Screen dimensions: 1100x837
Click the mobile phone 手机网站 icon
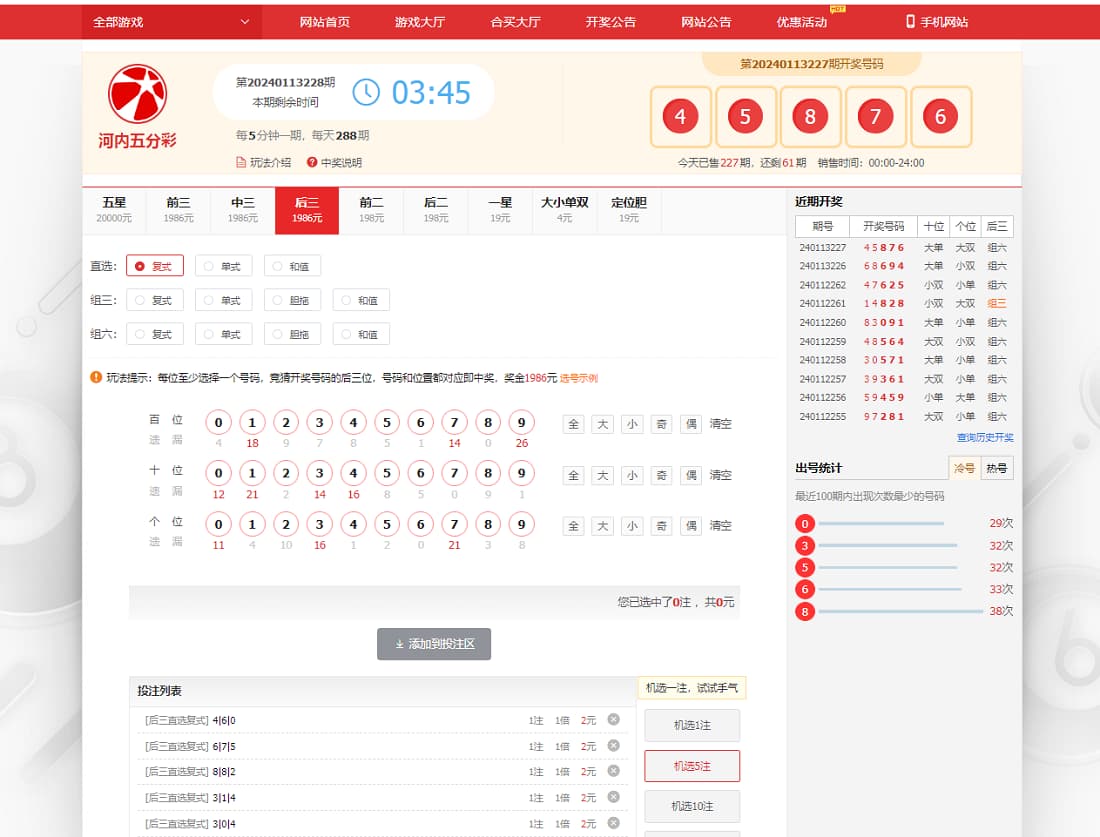click(x=910, y=21)
